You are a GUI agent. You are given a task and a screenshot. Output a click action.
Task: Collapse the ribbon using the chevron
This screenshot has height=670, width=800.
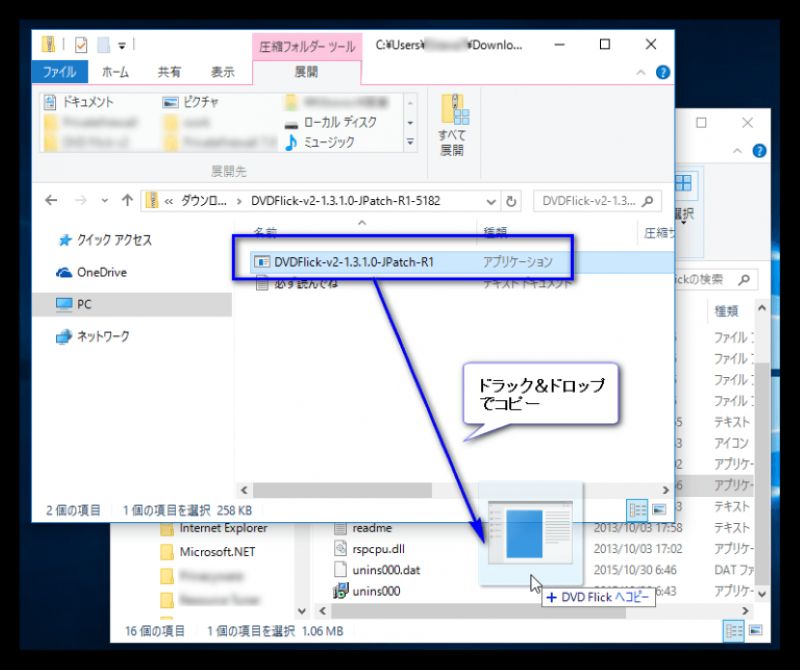(640, 71)
